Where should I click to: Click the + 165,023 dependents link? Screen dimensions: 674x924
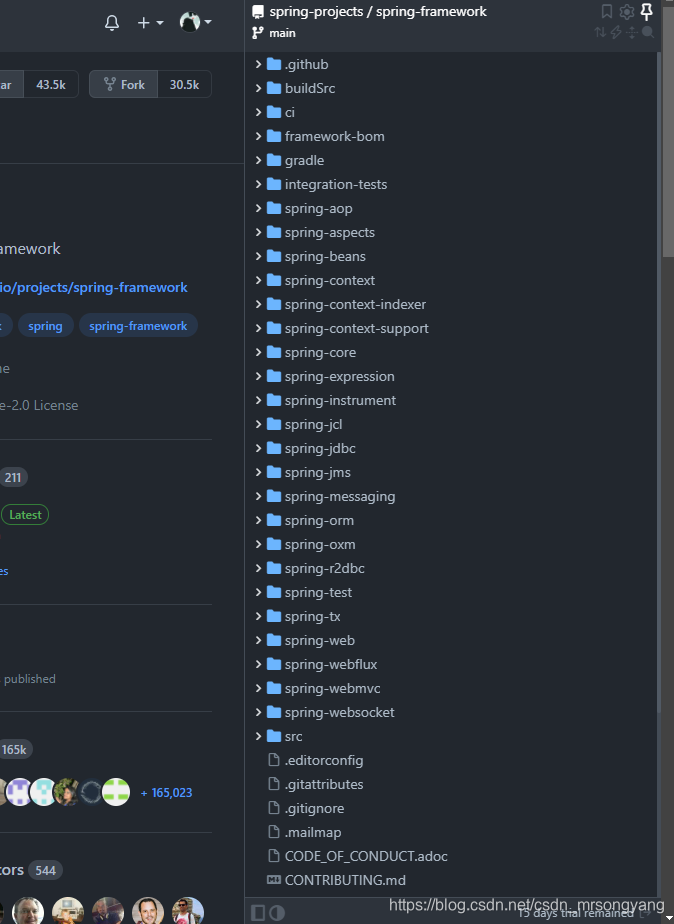pyautogui.click(x=166, y=793)
